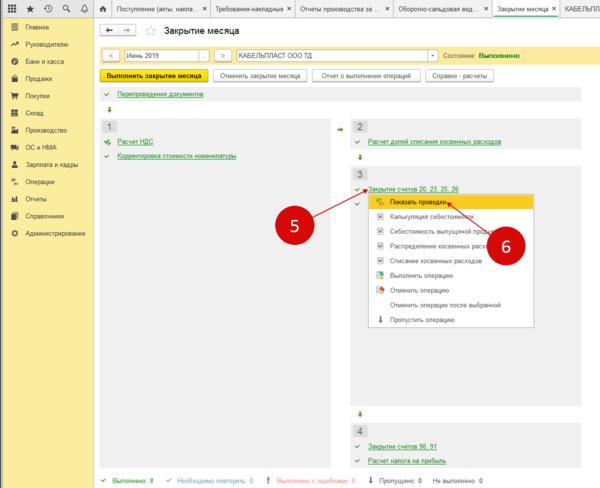The width and height of the screenshot is (600, 488).
Task: Open Favorites star icon in top bar
Action: [x=30, y=8]
